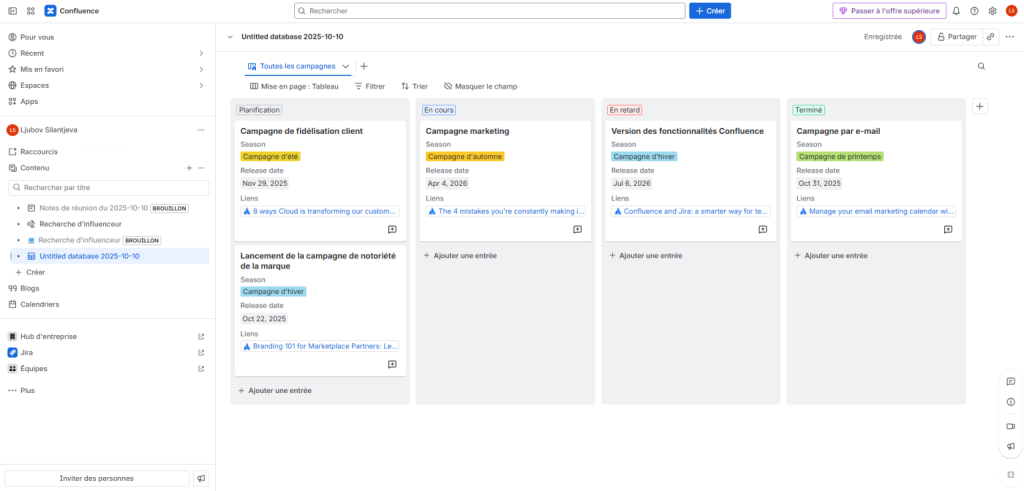Image resolution: width=1024 pixels, height=491 pixels.
Task: Open more options next to Contenu
Action: click(201, 168)
